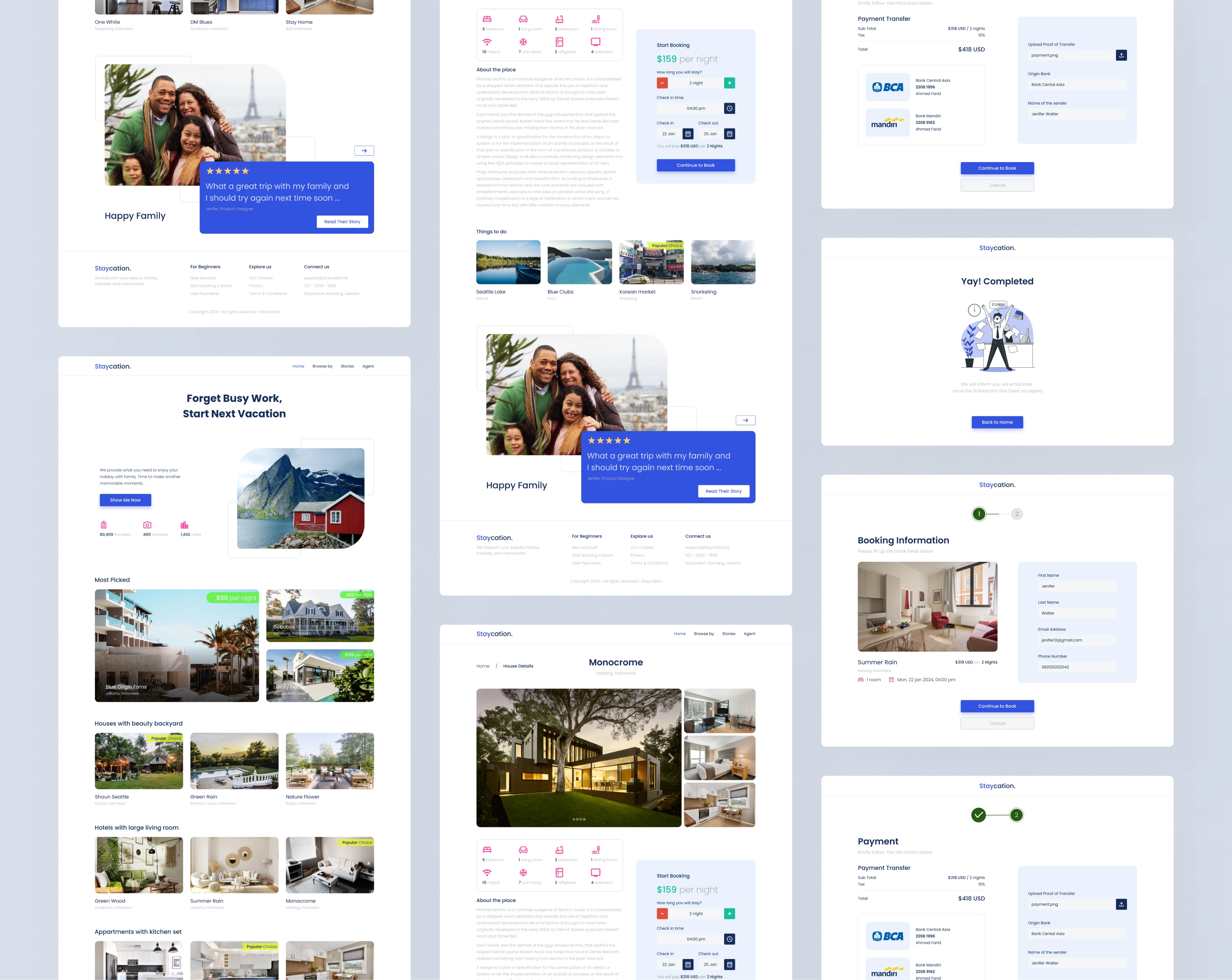Click the left chevron on the Monocrome photo carousel
The width and height of the screenshot is (1232, 980).
tap(486, 758)
